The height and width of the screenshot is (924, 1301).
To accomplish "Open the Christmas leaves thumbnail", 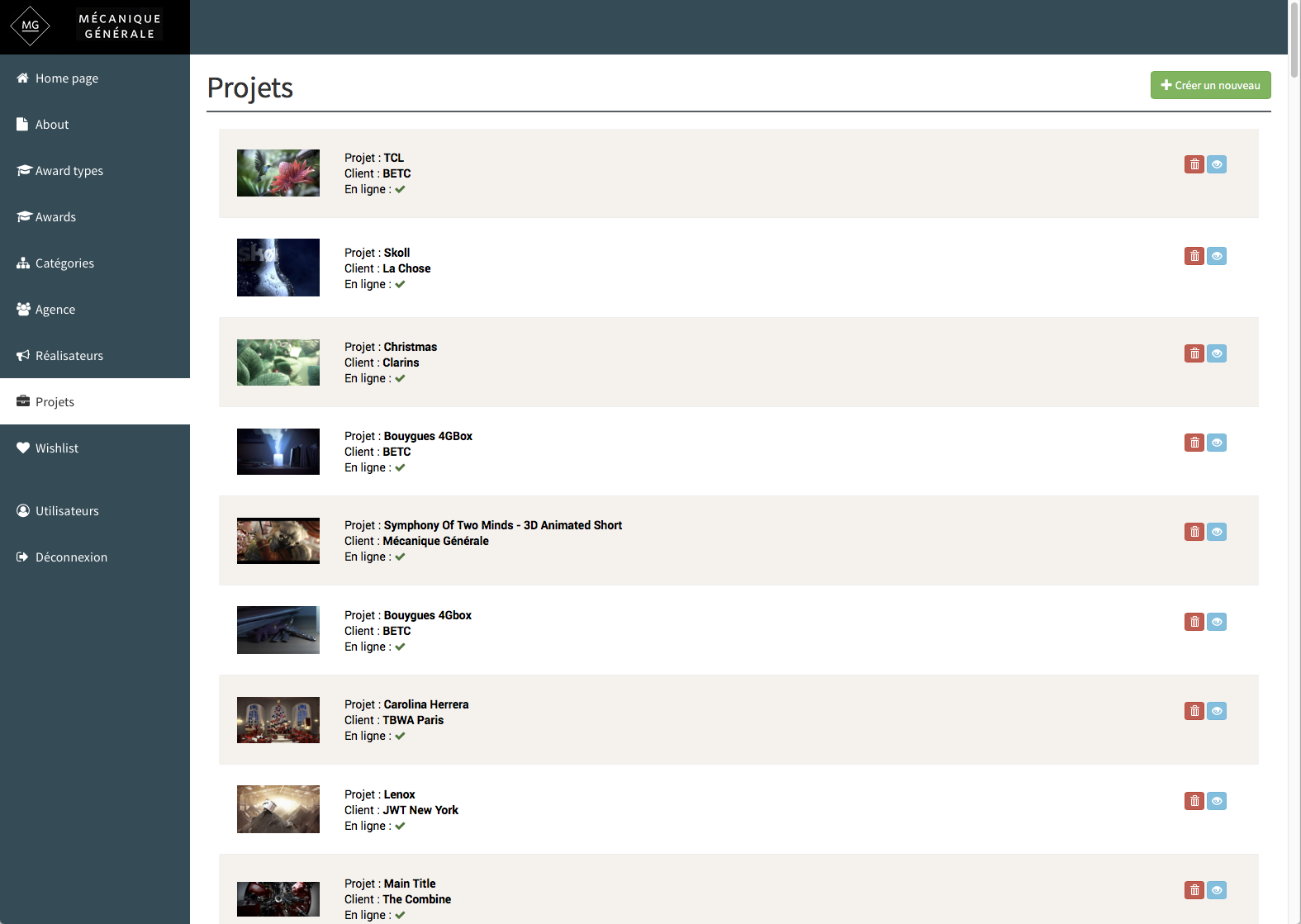I will (x=278, y=362).
